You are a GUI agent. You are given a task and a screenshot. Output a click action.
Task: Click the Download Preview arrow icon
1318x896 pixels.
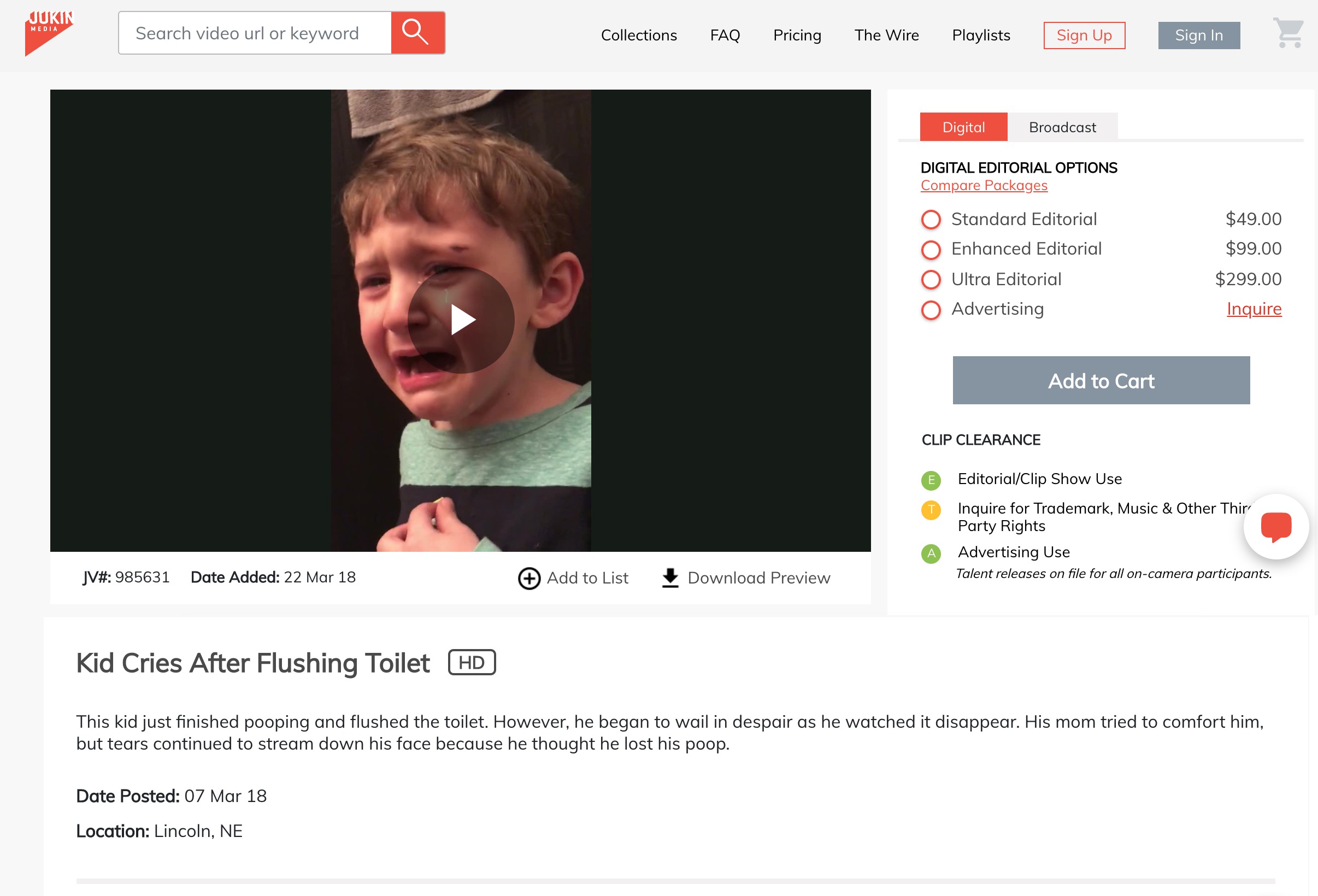click(x=670, y=578)
